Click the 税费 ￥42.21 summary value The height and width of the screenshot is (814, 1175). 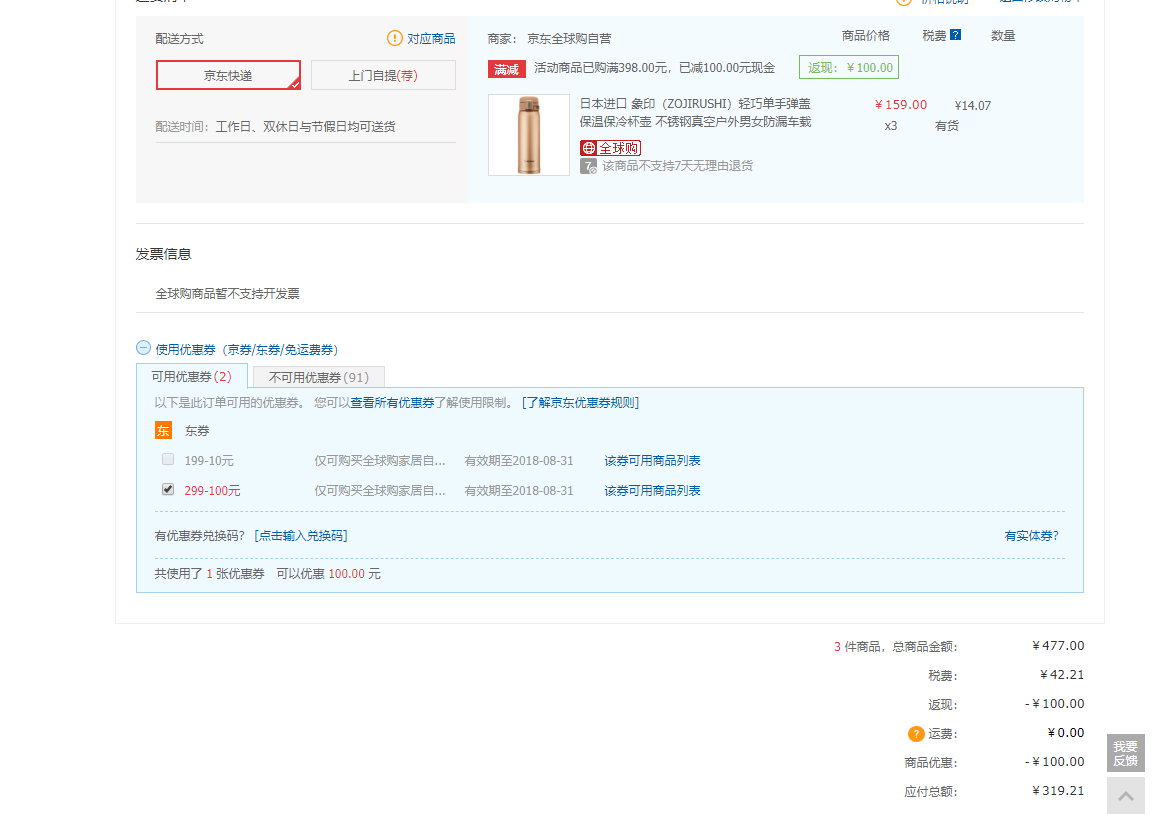click(x=1062, y=675)
